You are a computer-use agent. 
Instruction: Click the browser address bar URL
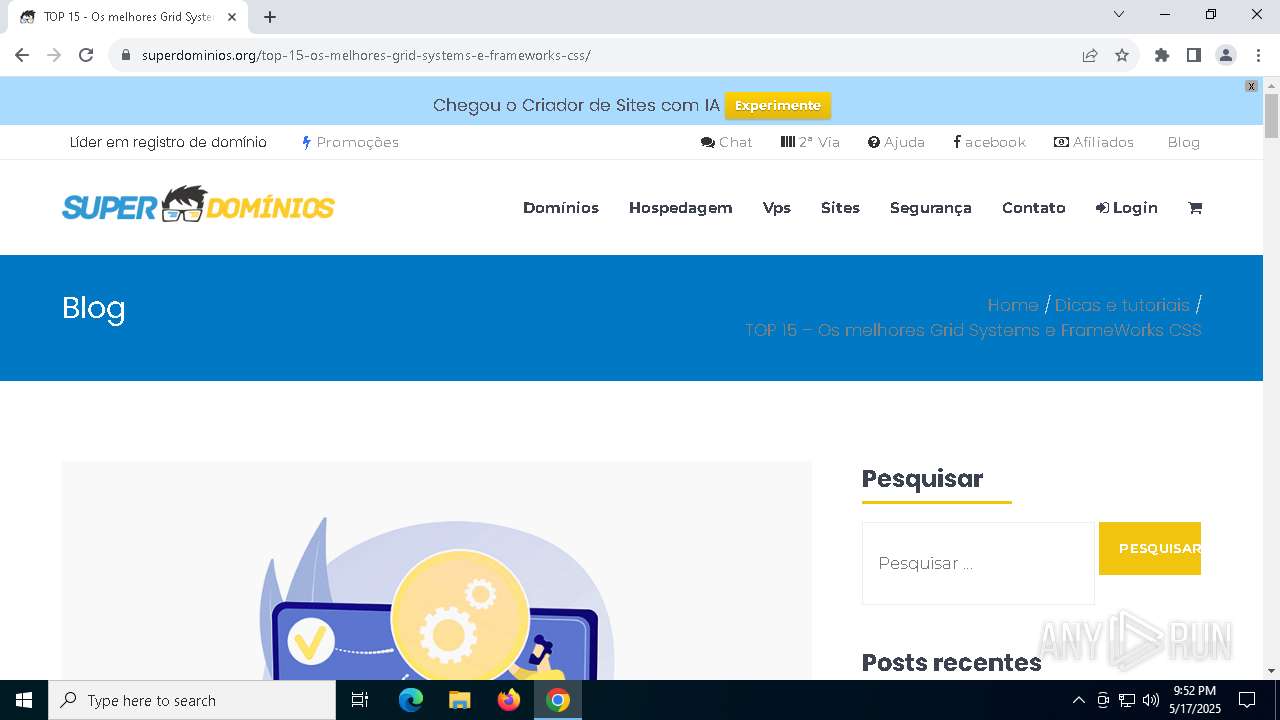[366, 55]
